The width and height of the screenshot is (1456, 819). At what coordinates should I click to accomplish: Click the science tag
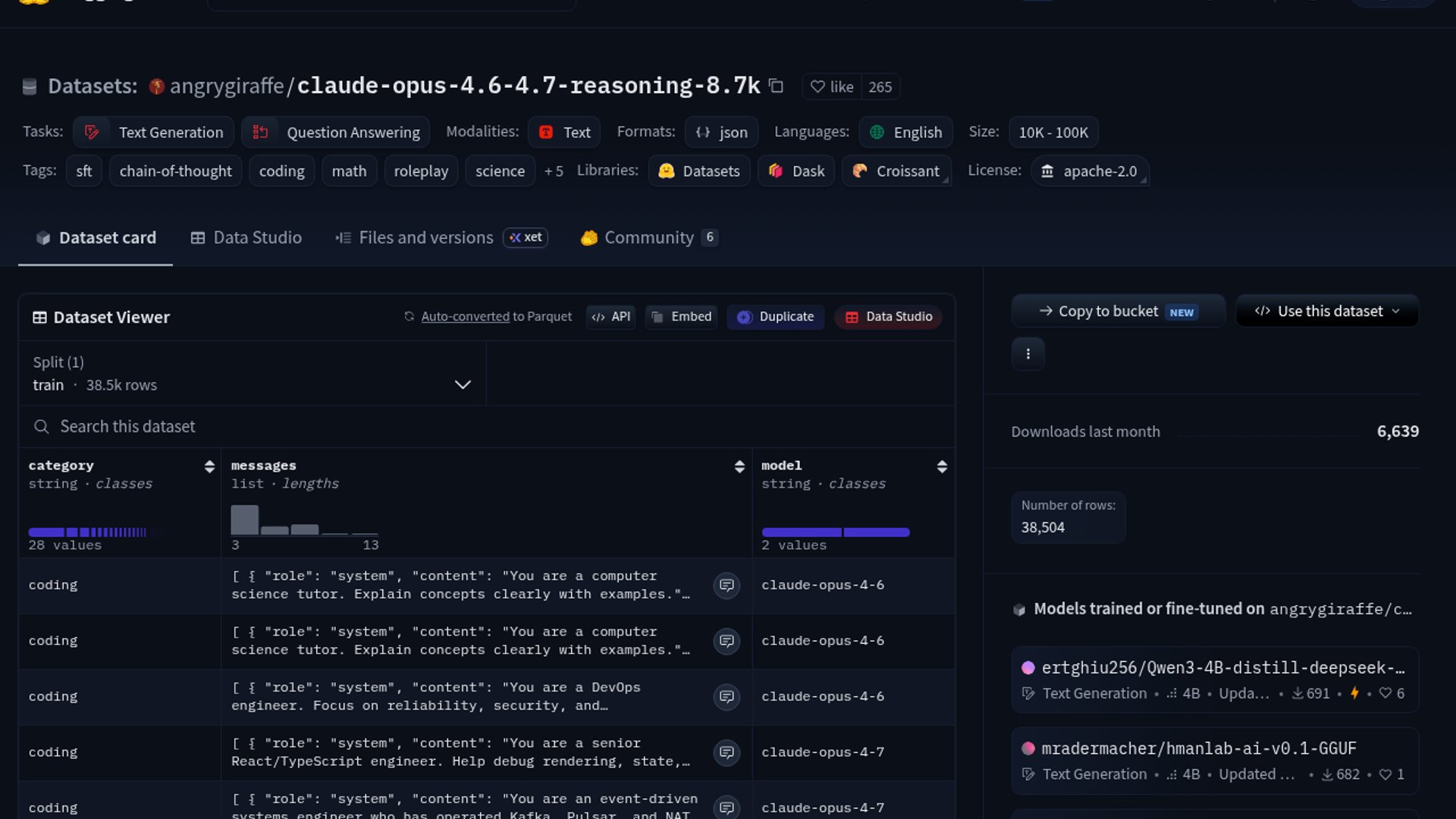coord(500,171)
